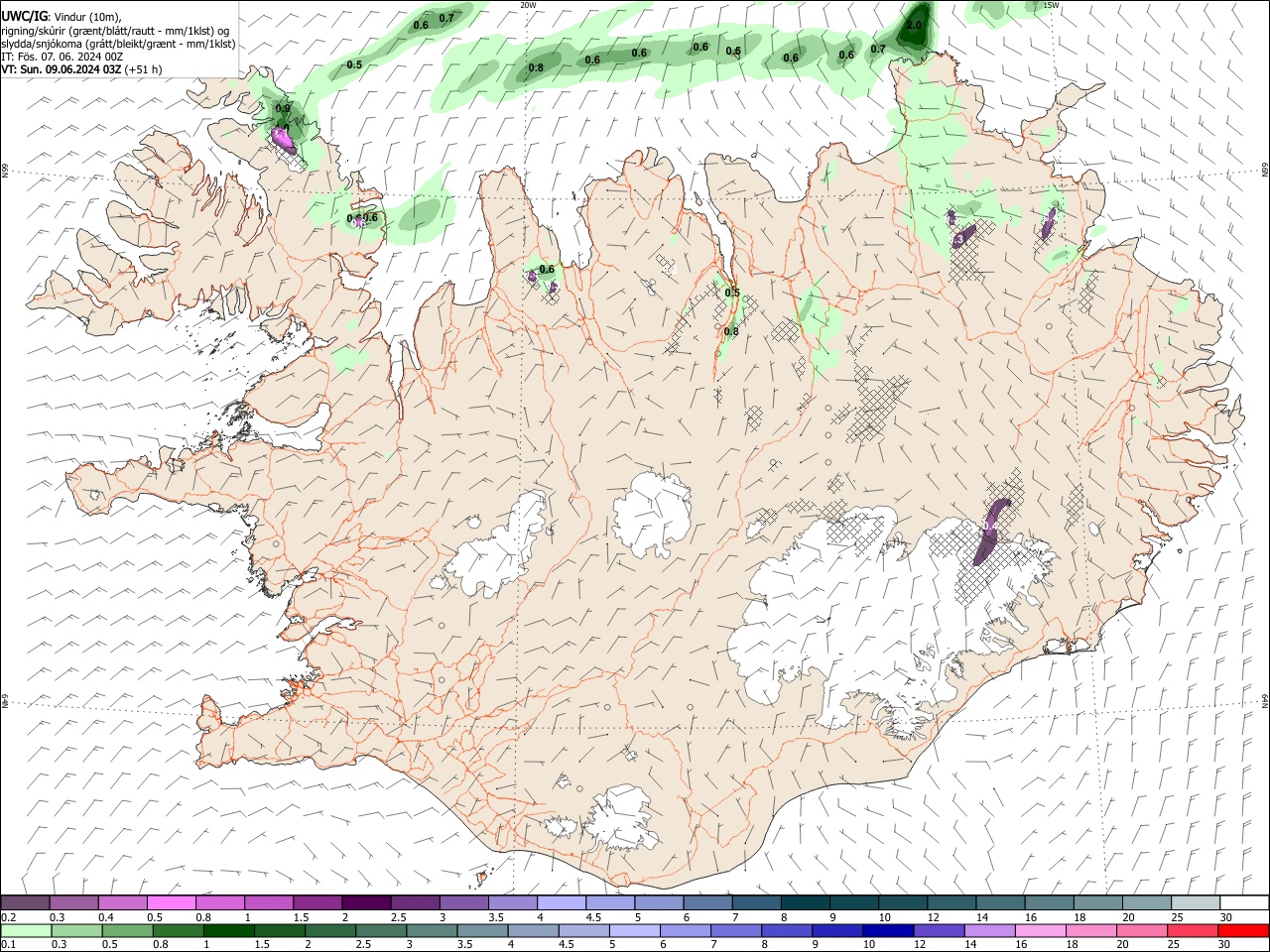Pick the darkest green rain legend swatch
1270x952 pixels.
[229, 930]
